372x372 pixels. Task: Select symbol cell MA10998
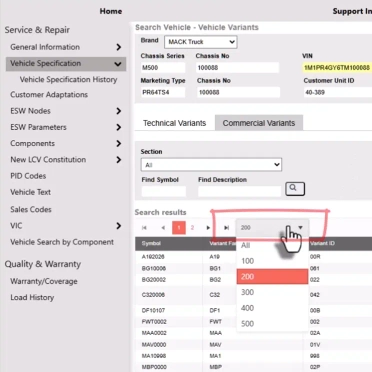pos(154,356)
